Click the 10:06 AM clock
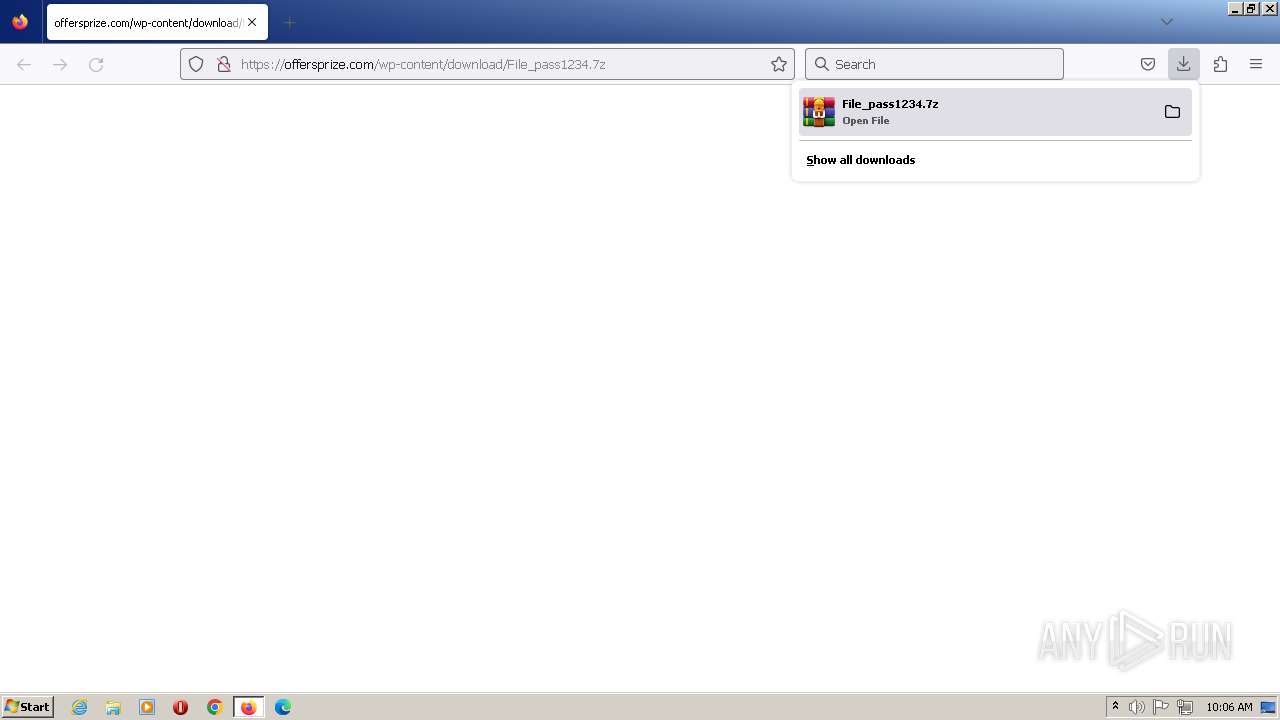1280x720 pixels. 1229,707
